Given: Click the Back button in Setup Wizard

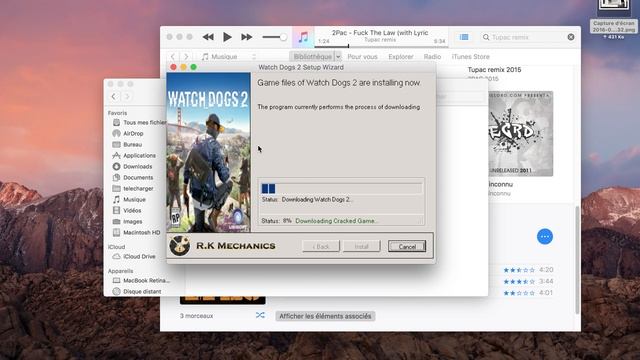Looking at the screenshot, I should click(321, 246).
